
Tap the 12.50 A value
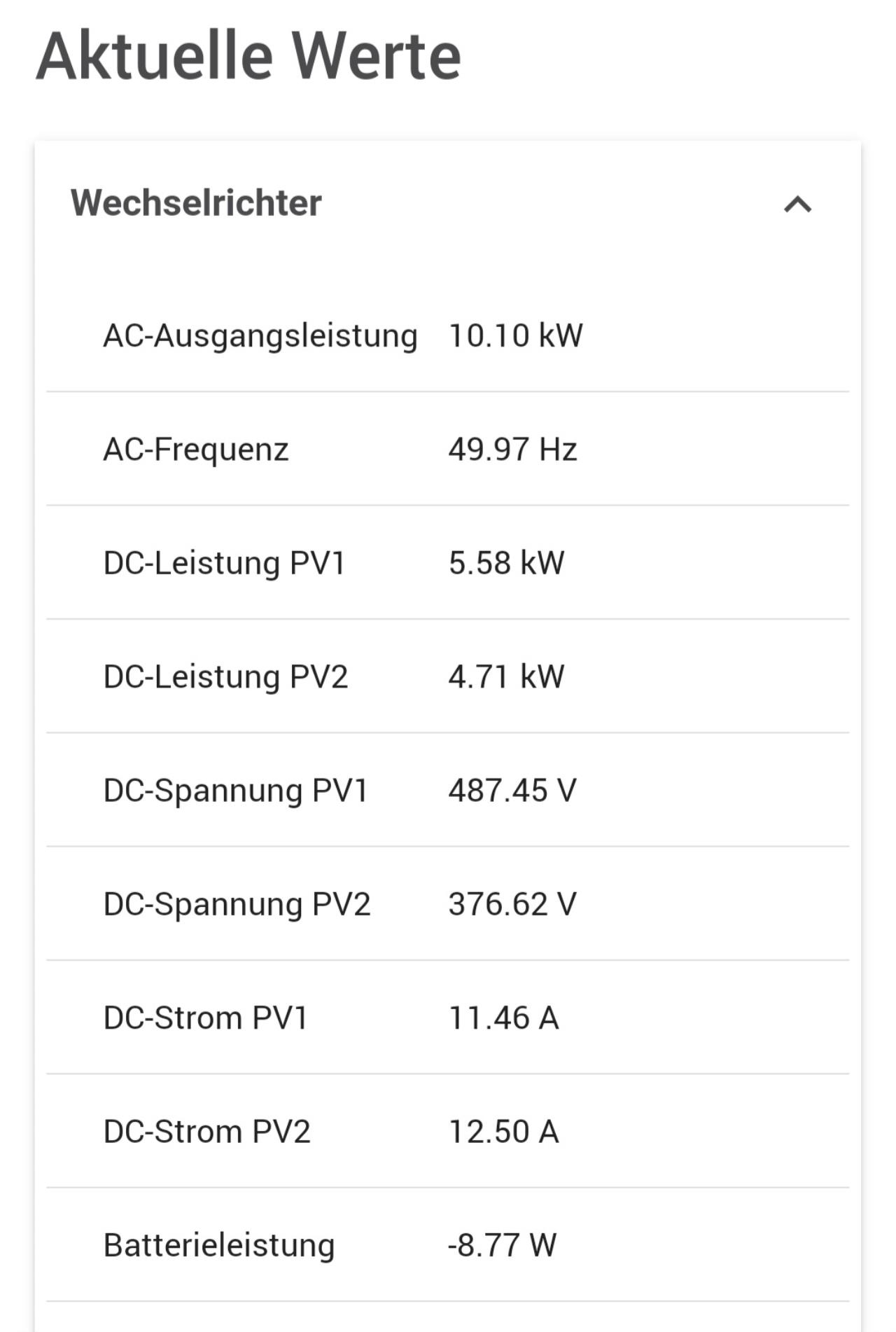pyautogui.click(x=503, y=1132)
